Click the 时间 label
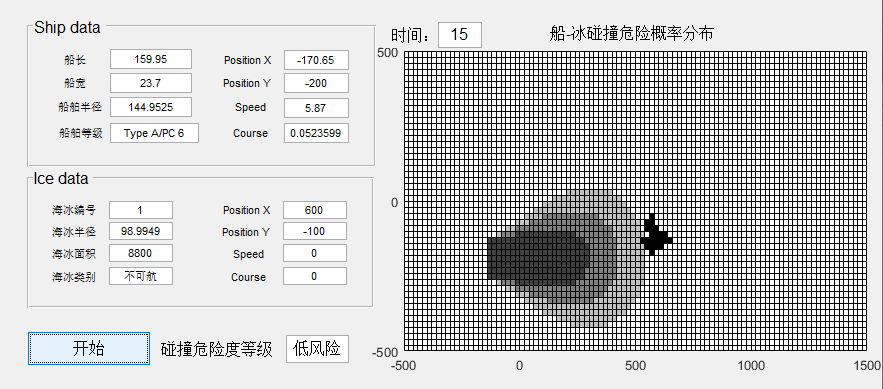883x389 pixels. pos(412,35)
